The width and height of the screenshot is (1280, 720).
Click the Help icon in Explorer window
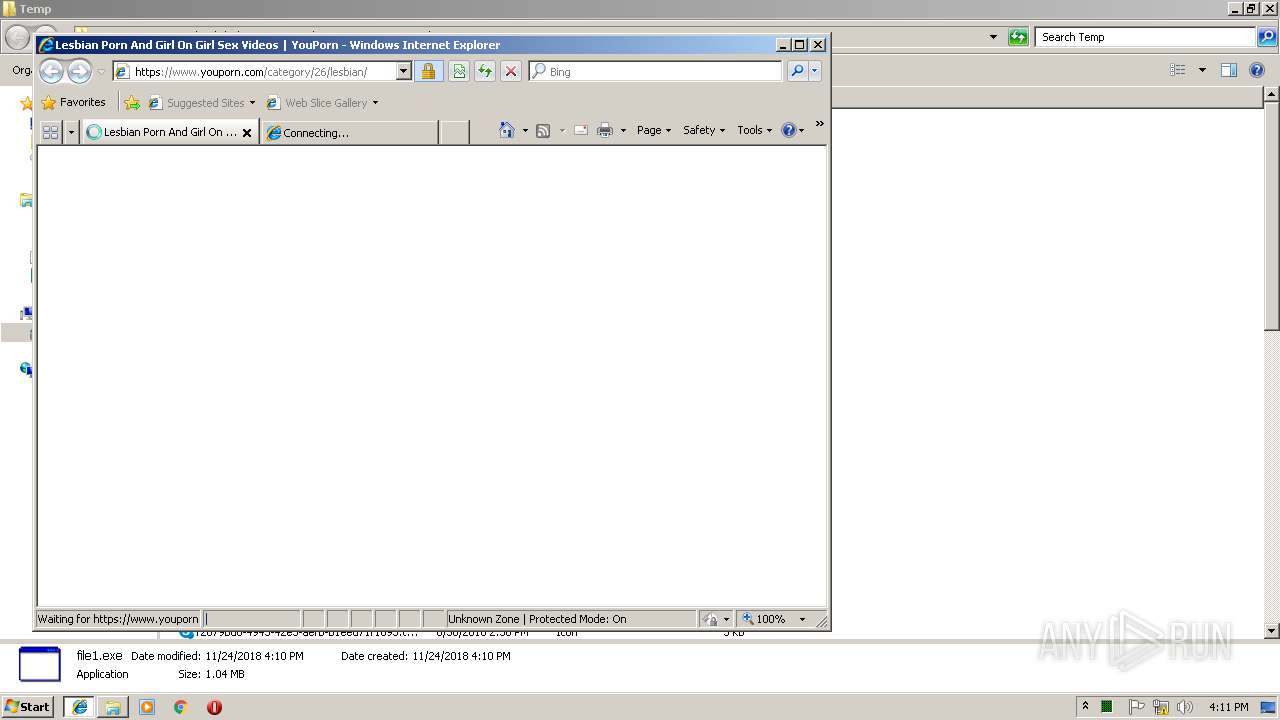[1258, 70]
